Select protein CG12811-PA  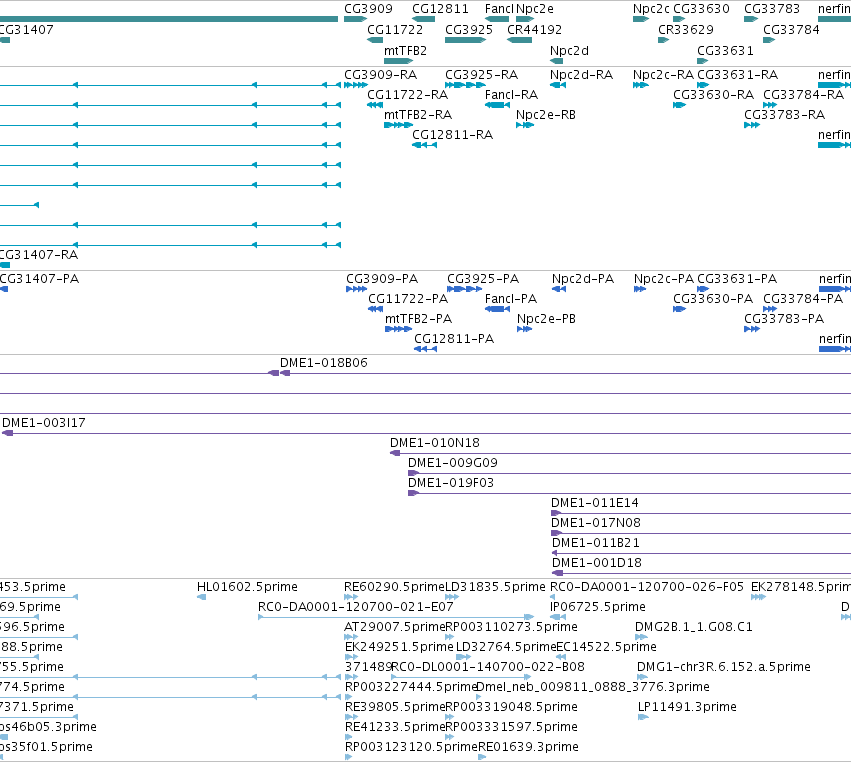[x=454, y=339]
